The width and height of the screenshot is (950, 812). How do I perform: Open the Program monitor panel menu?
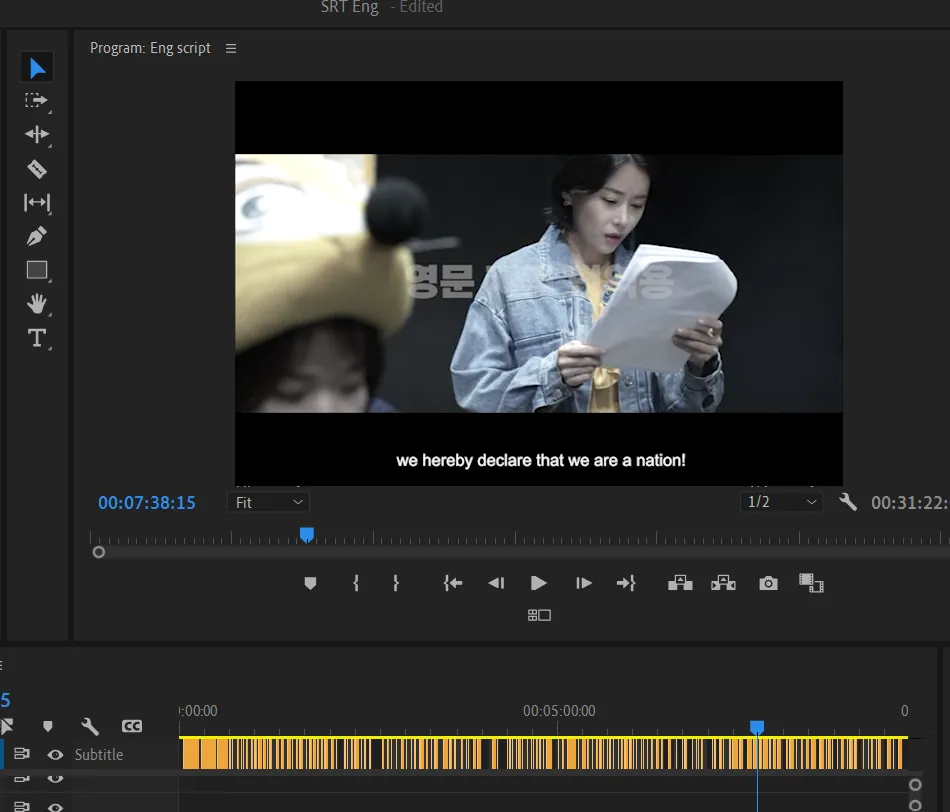(x=231, y=48)
